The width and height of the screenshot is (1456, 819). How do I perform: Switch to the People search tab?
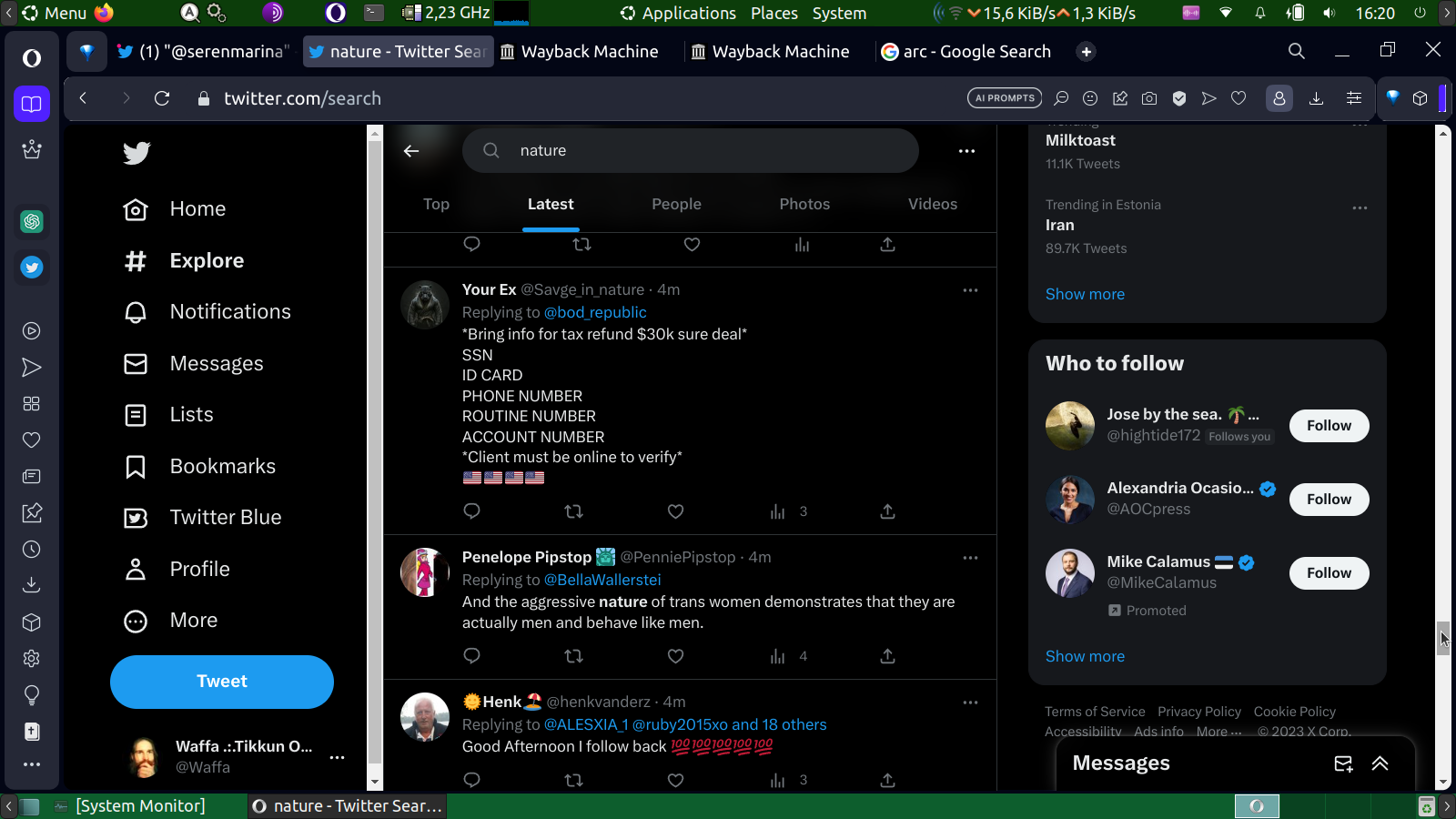click(676, 205)
